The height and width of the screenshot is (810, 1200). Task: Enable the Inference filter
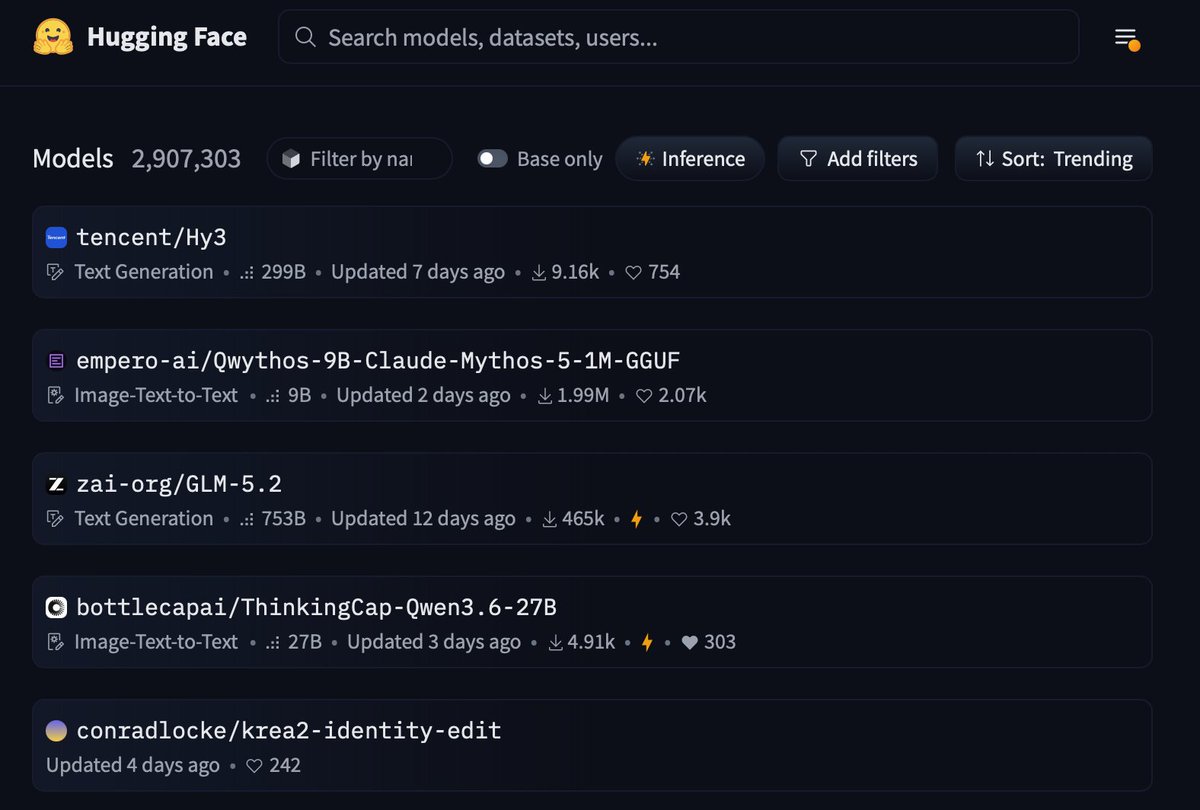690,159
